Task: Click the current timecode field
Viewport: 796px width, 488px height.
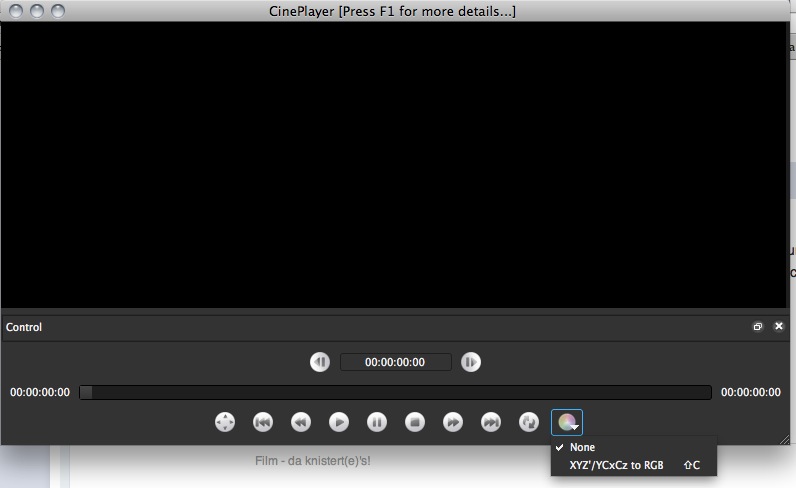Action: coord(395,362)
